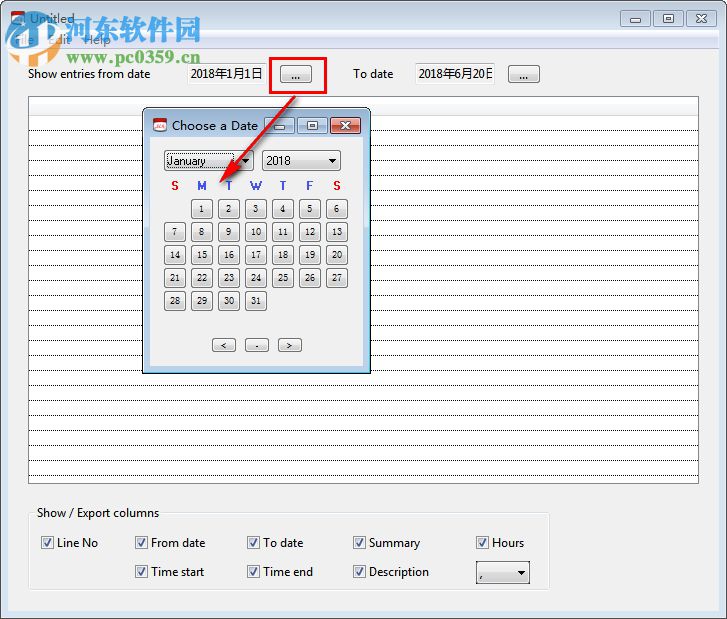Select day 20 in the calendar
The height and width of the screenshot is (619, 727).
[337, 255]
